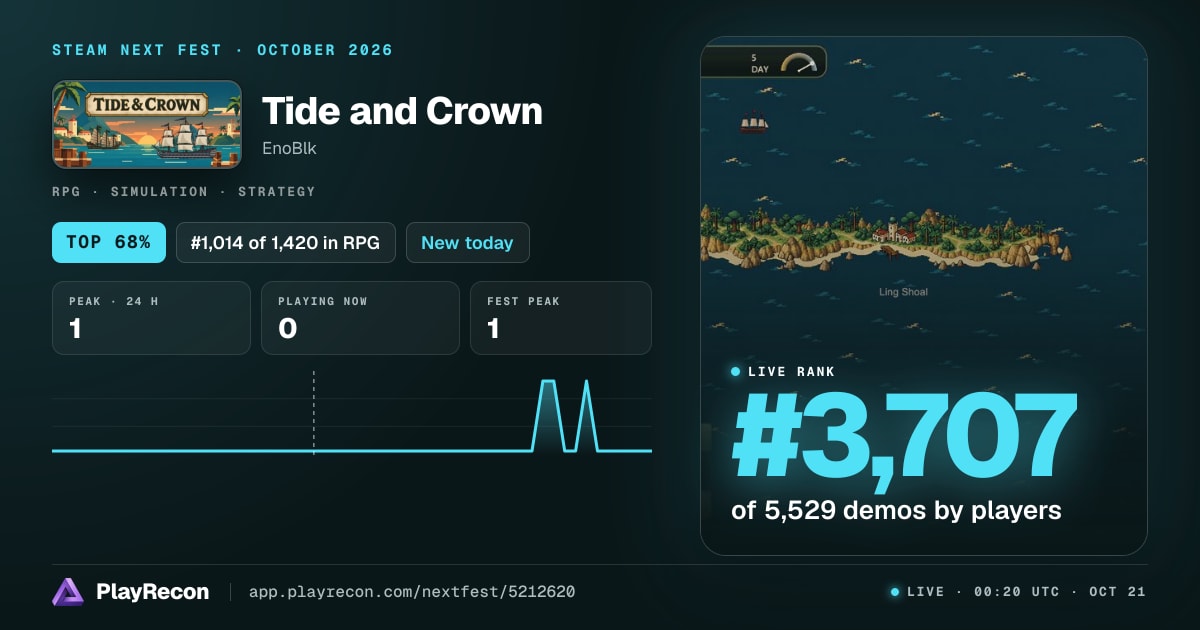The width and height of the screenshot is (1200, 630).
Task: Click the dashed vertical marker on the player chart
Action: tap(314, 413)
